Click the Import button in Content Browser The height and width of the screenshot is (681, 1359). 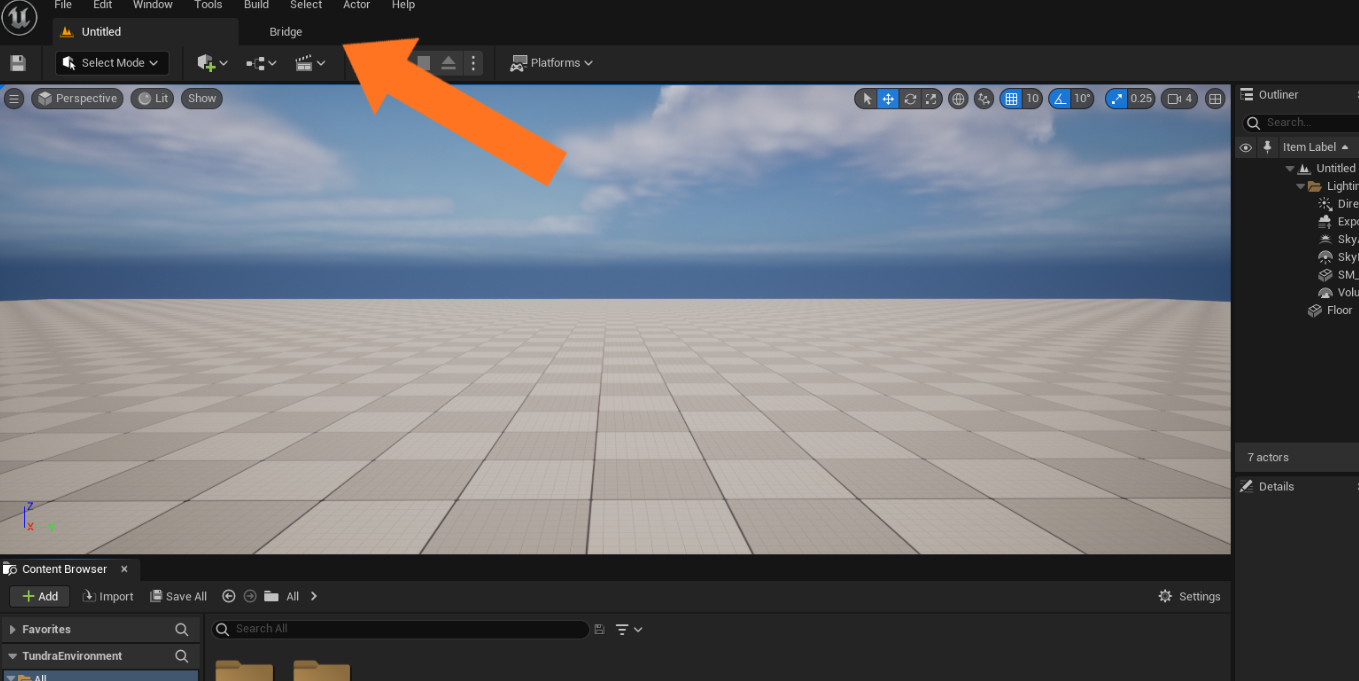108,596
